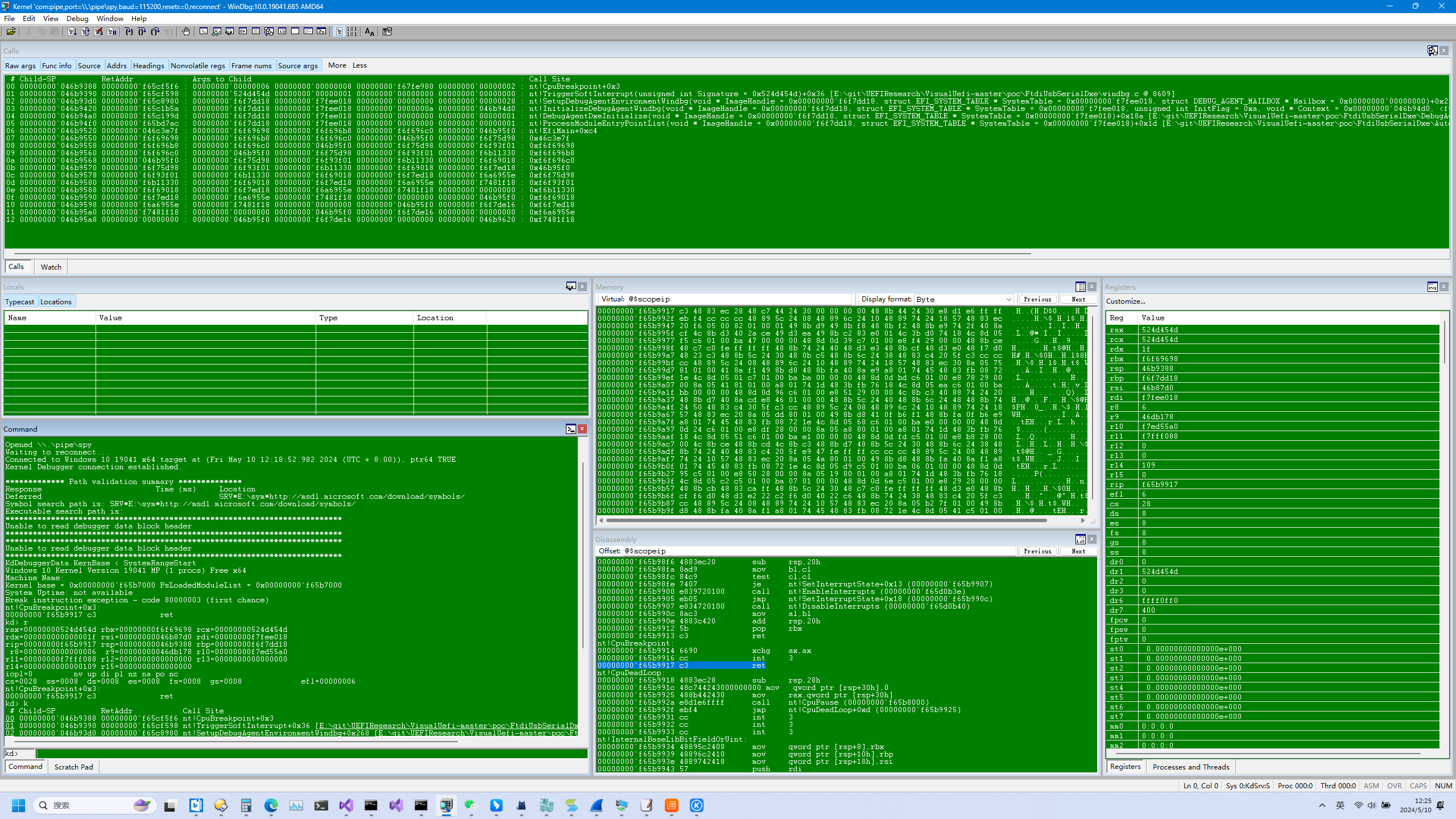This screenshot has height=819, width=1456.
Task: Click the Go debug toolbar icon
Action: (x=72, y=32)
